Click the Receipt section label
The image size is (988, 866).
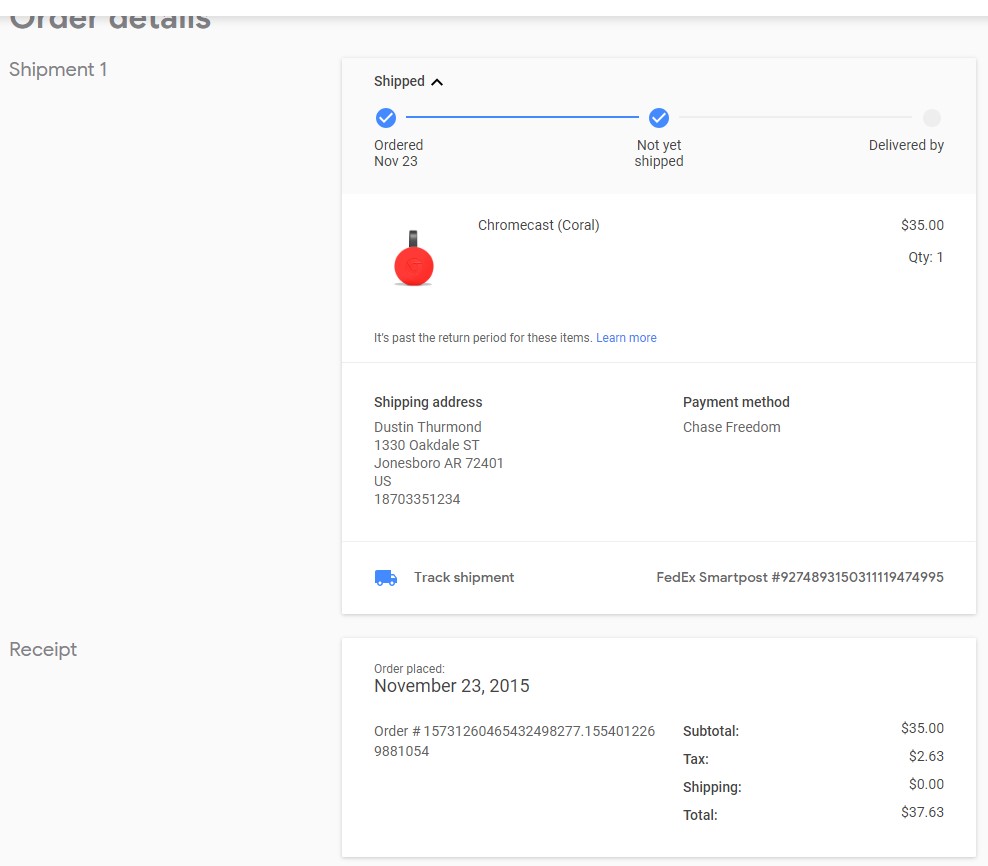pyautogui.click(x=43, y=650)
